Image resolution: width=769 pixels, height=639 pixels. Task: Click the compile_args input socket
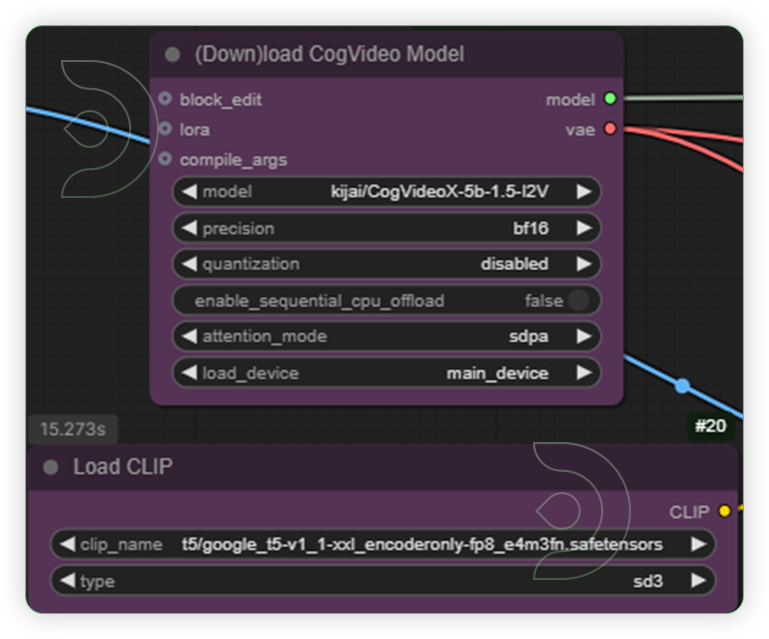pyautogui.click(x=165, y=159)
